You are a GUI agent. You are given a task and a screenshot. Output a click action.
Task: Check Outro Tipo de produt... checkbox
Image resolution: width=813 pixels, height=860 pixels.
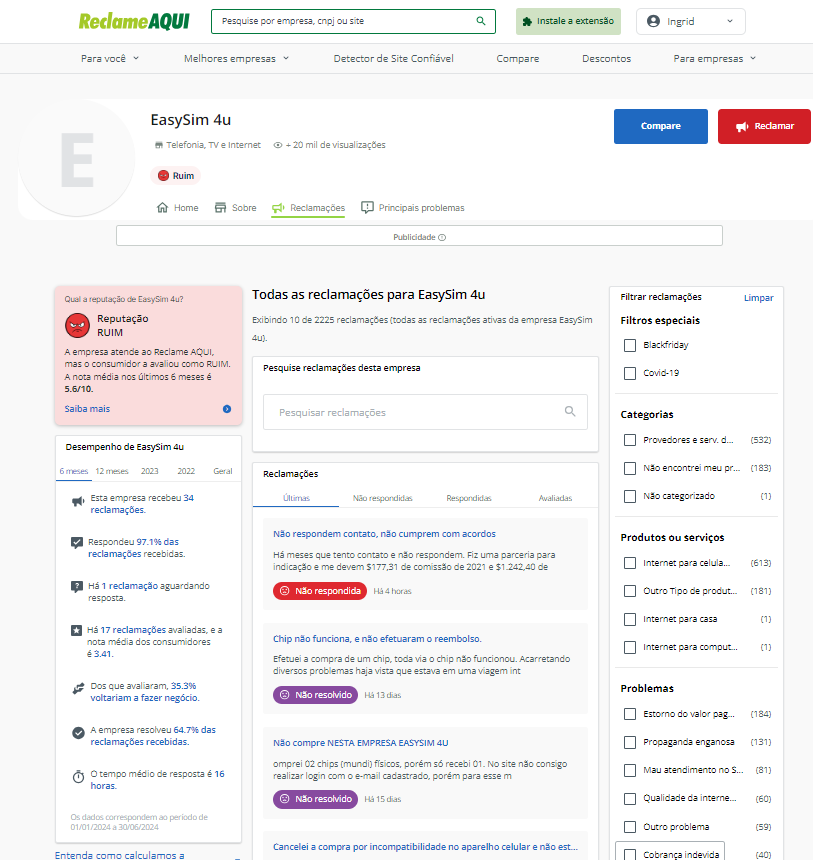click(x=630, y=591)
